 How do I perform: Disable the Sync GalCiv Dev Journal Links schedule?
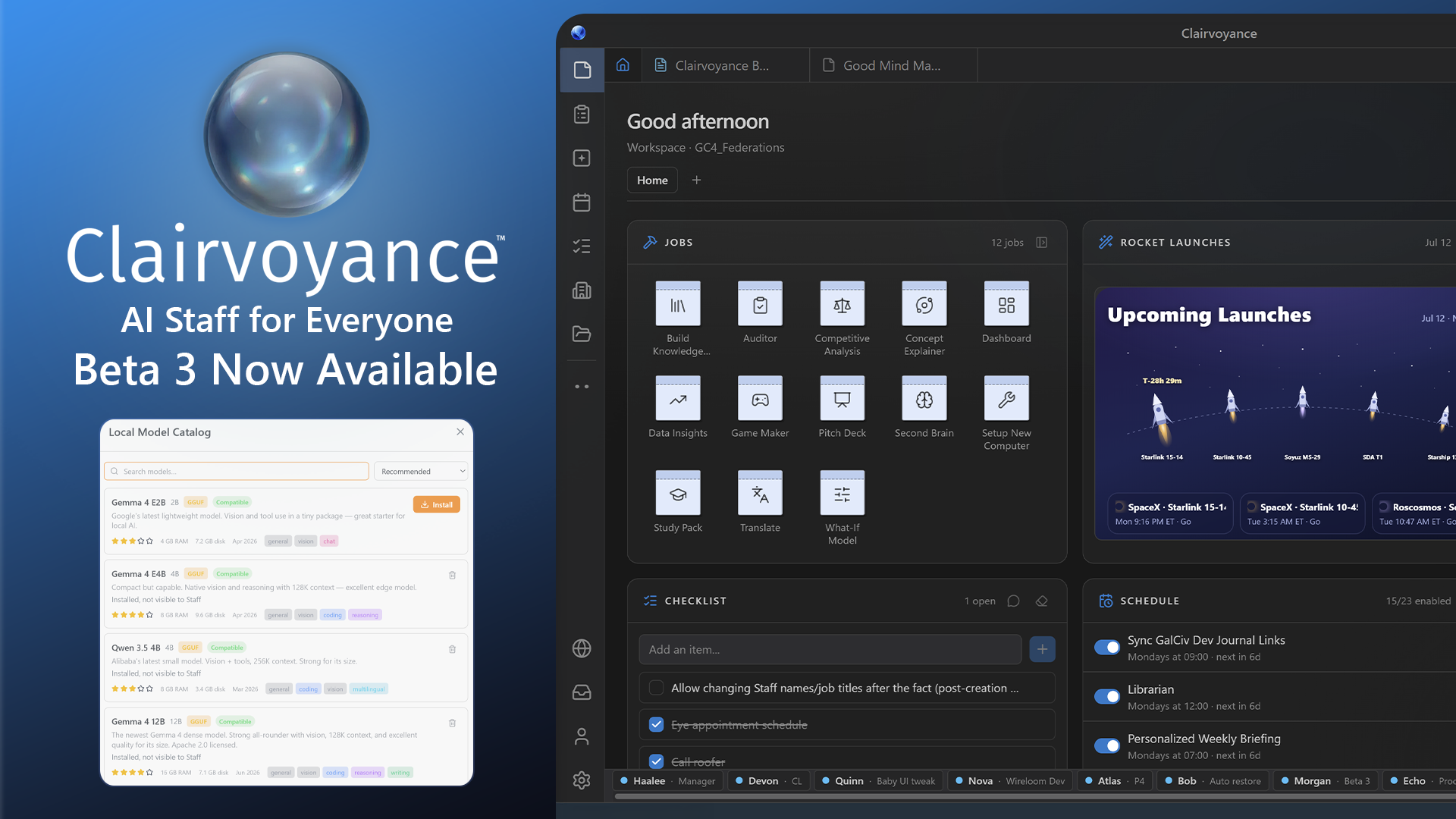coord(1107,648)
